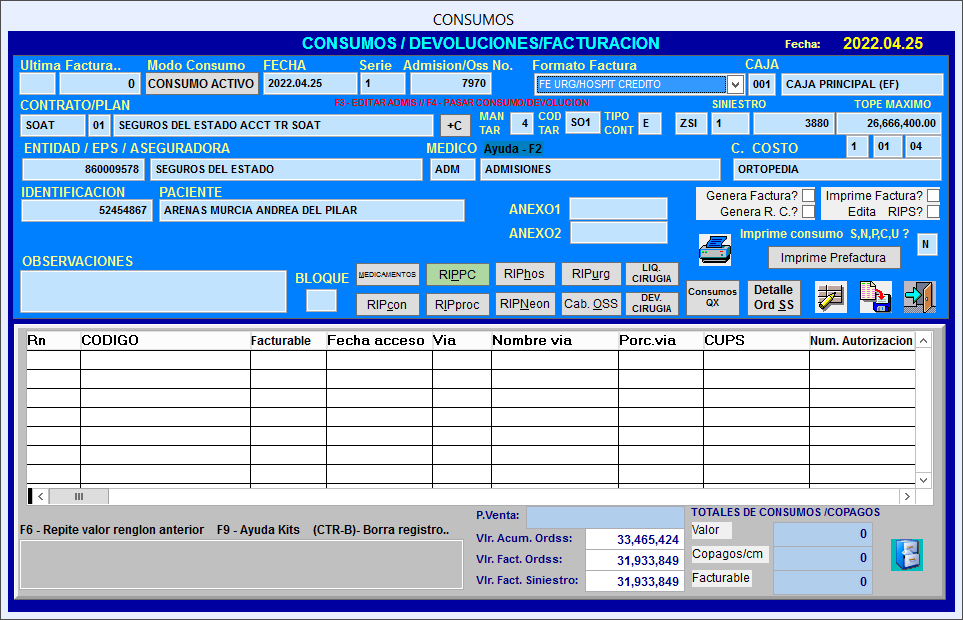
Task: Expand the Formato Factura dropdown
Action: coord(735,84)
